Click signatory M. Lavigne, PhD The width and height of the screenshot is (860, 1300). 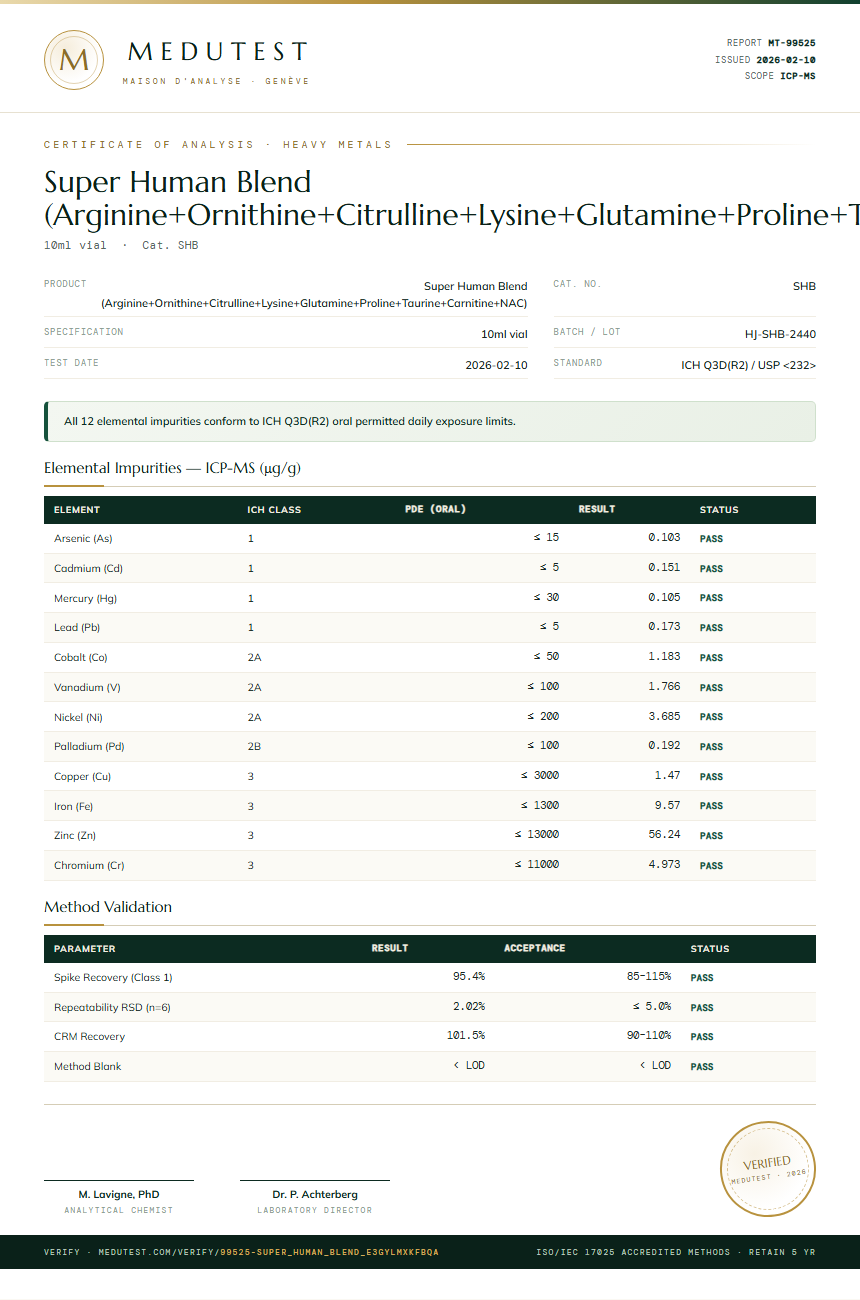point(119,1194)
